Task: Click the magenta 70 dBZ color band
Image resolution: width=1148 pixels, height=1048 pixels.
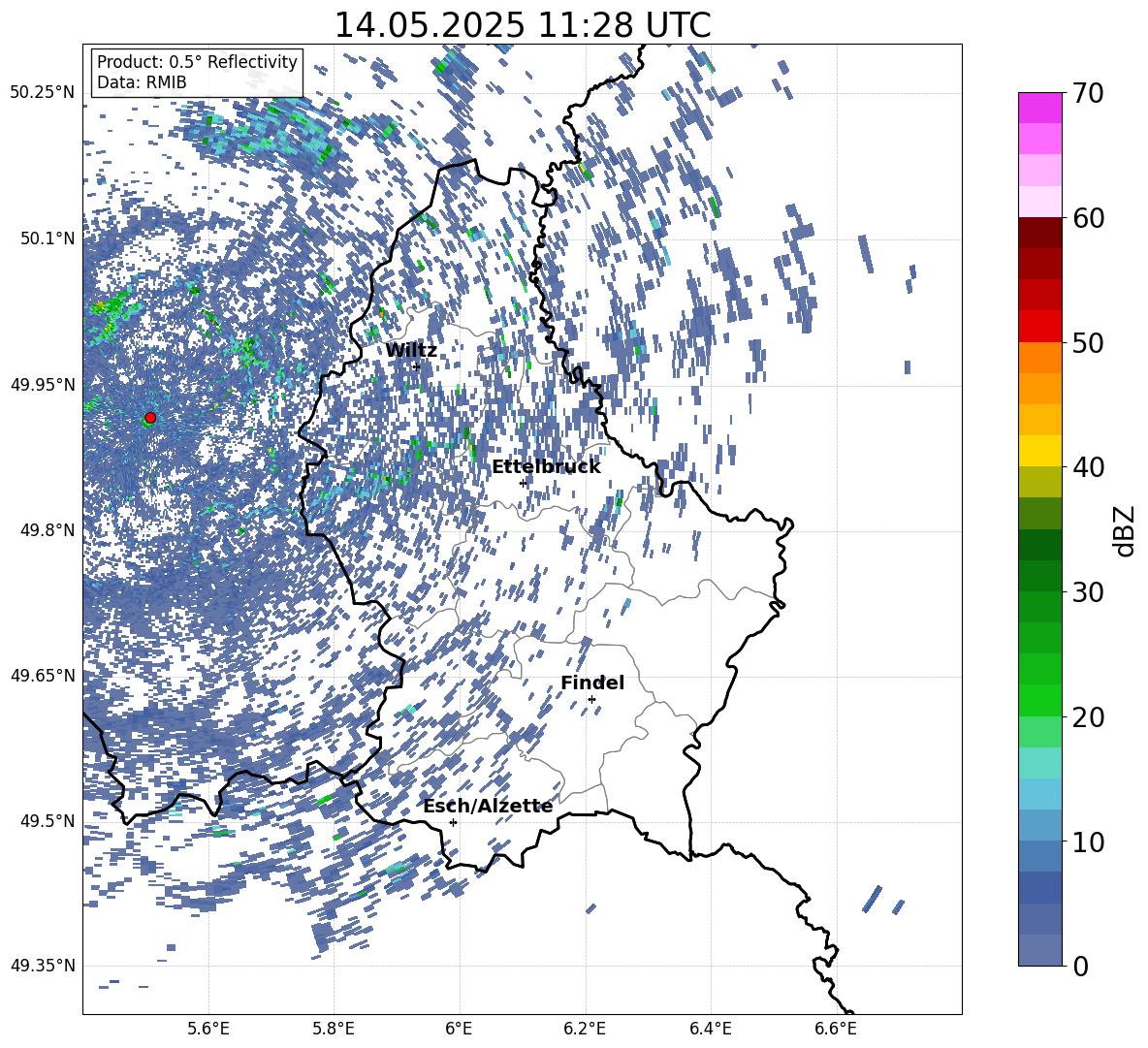Action: click(x=1039, y=108)
